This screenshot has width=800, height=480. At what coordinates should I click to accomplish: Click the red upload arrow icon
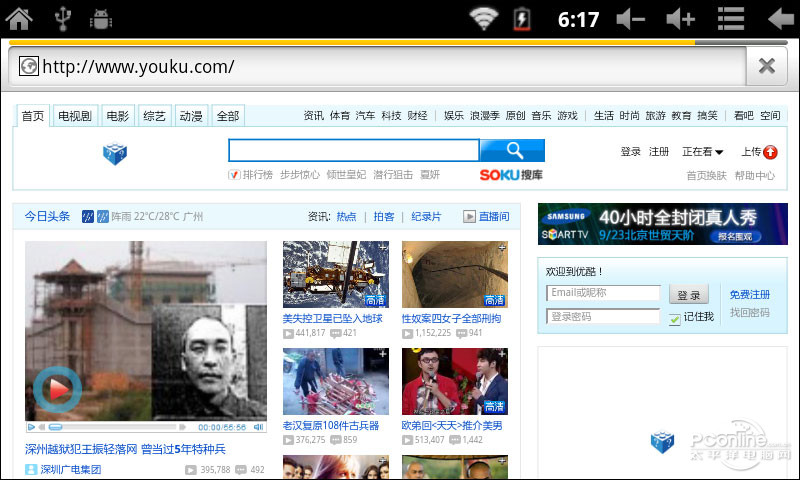point(770,152)
